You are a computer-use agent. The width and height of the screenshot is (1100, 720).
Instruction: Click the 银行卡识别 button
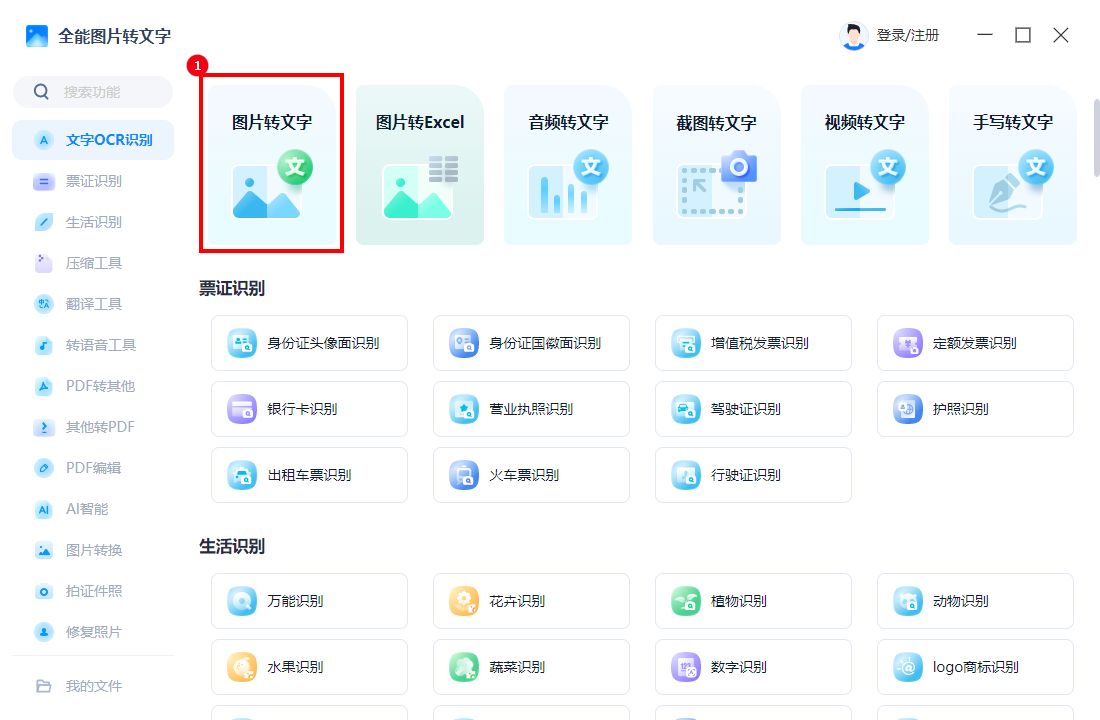point(309,409)
